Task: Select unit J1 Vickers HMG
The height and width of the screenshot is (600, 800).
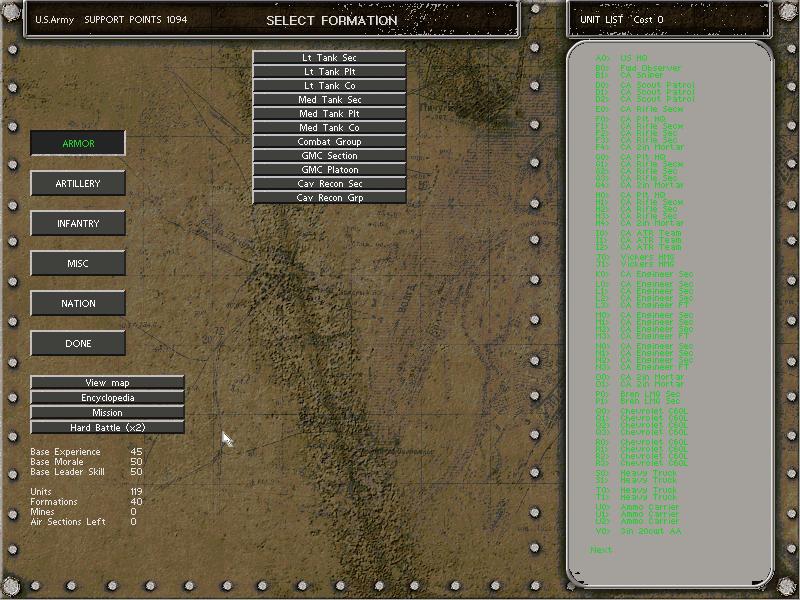Action: tap(635, 264)
